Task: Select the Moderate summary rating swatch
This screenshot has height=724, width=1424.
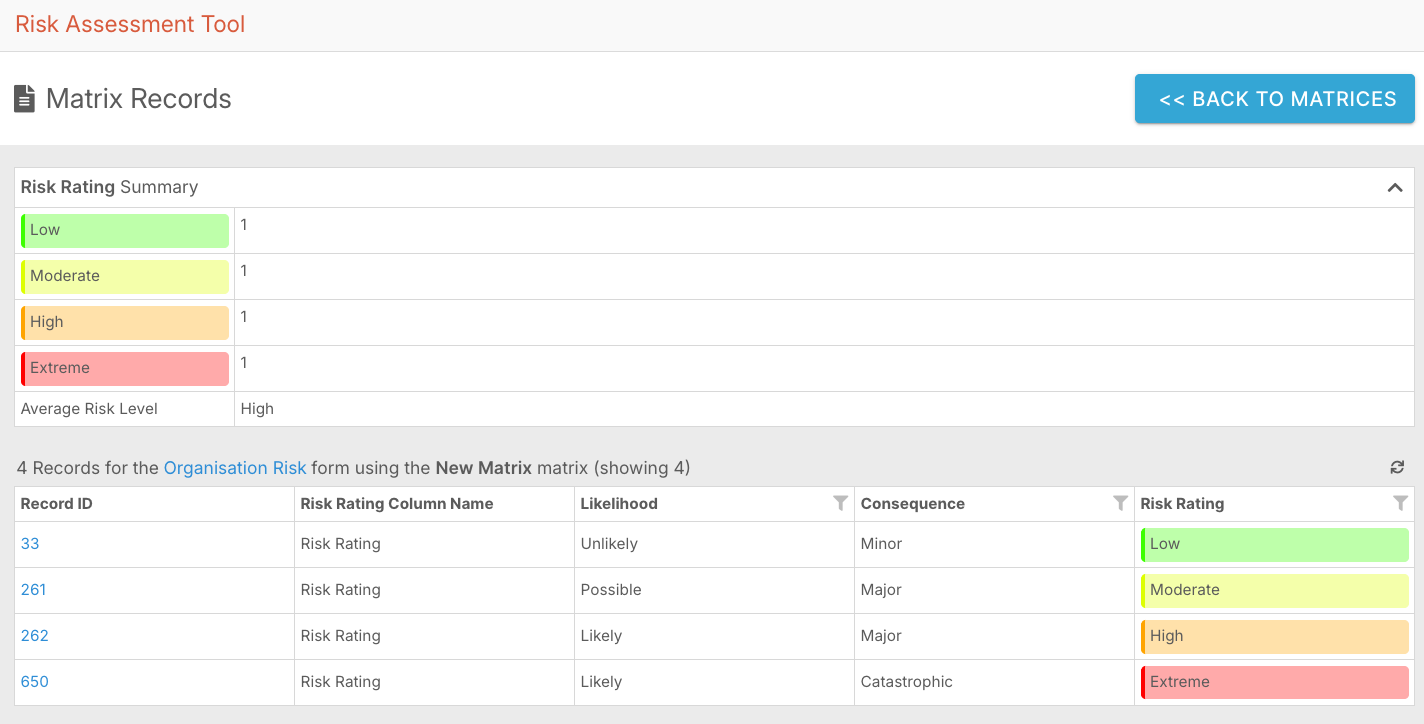Action: 125,277
